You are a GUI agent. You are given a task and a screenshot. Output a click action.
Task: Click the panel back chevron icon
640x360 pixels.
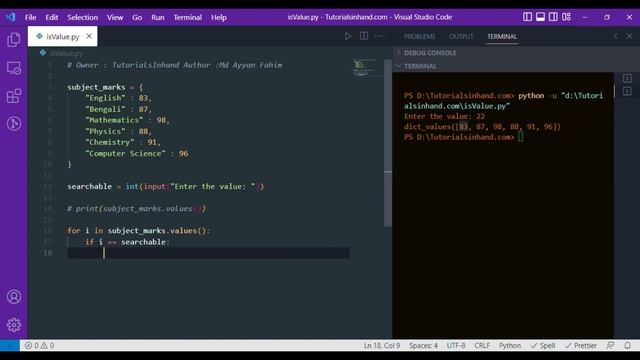tap(616, 36)
